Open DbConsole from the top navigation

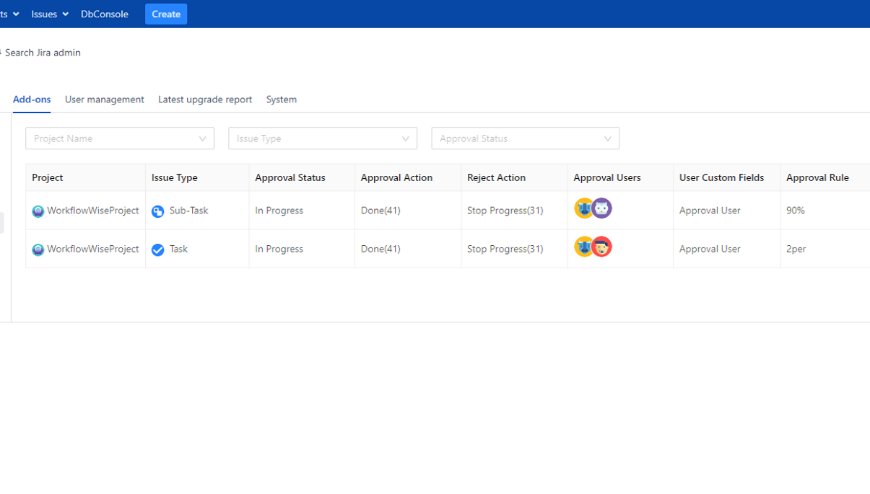click(104, 14)
